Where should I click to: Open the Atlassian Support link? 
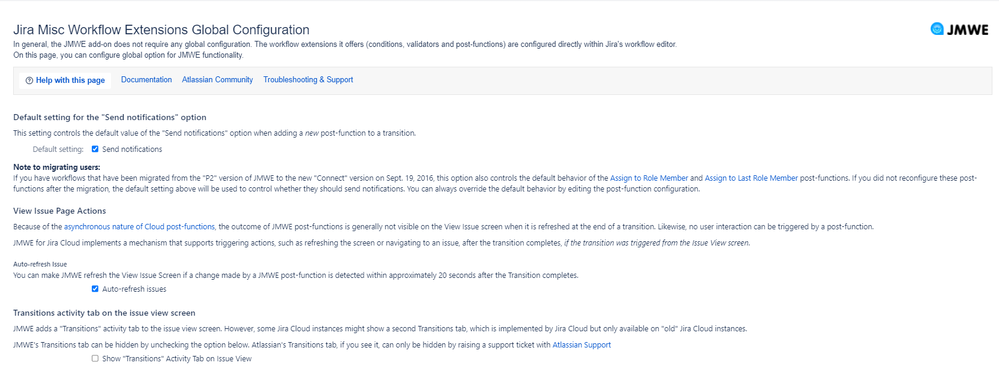[x=582, y=345]
